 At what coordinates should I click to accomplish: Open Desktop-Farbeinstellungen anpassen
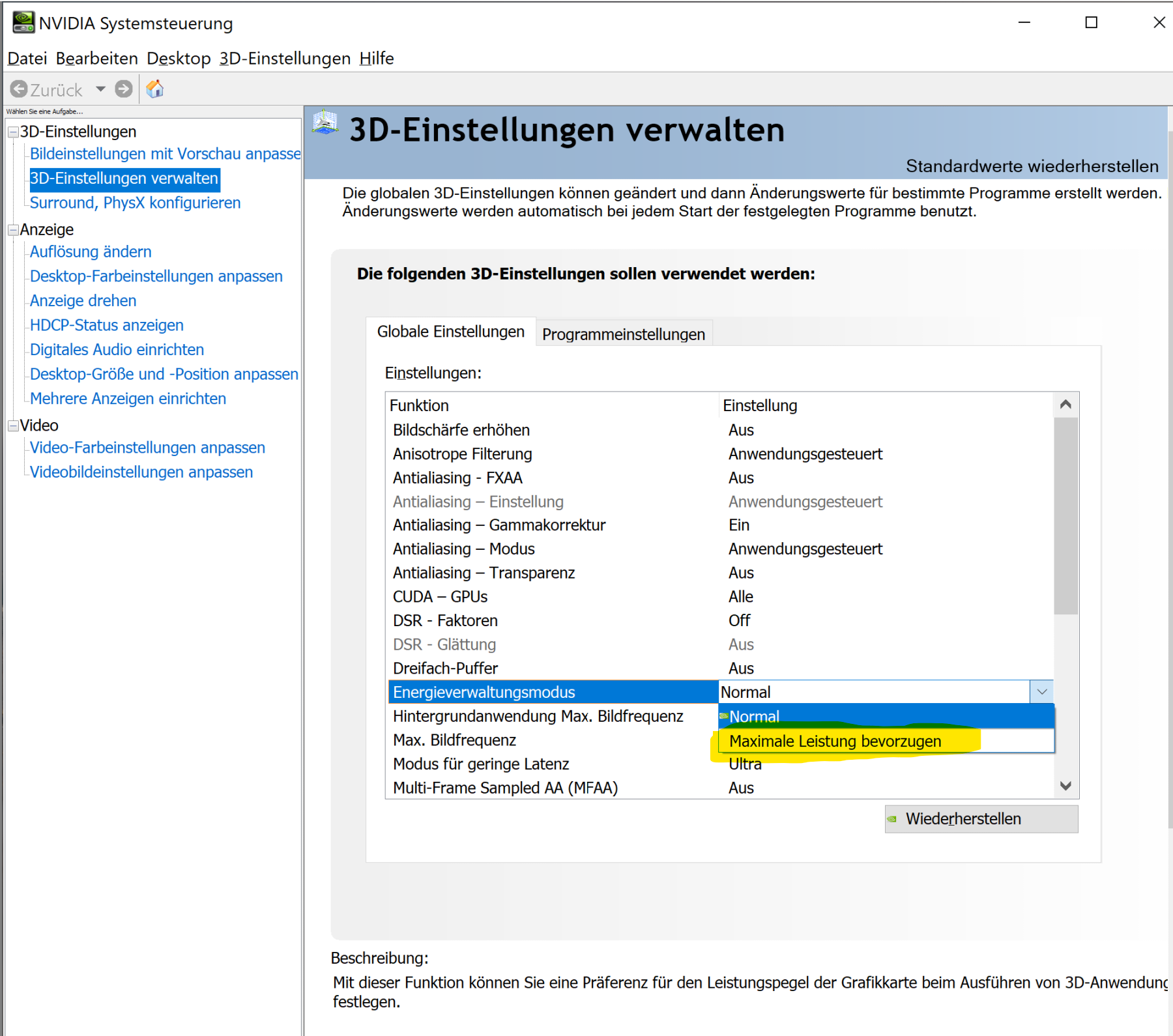pos(156,276)
